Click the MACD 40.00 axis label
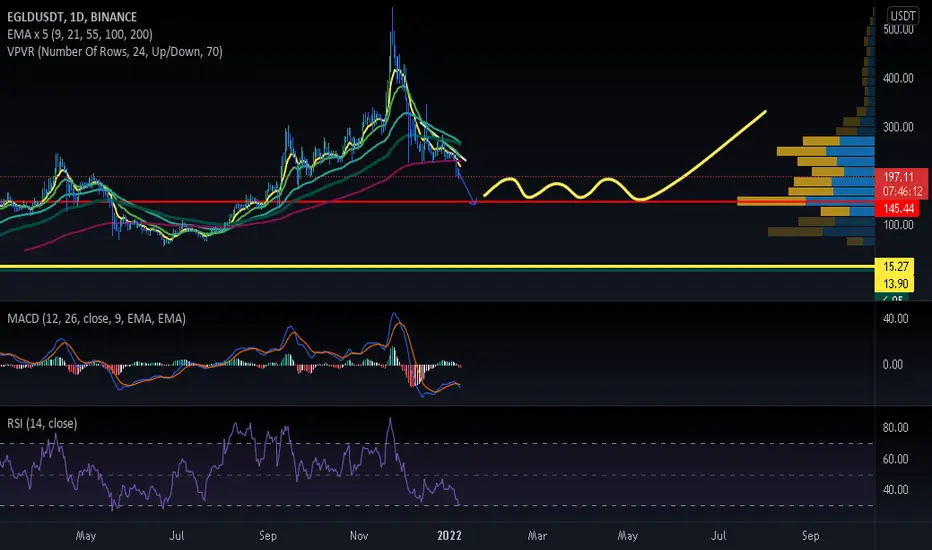This screenshot has height=550, width=932. 895,319
